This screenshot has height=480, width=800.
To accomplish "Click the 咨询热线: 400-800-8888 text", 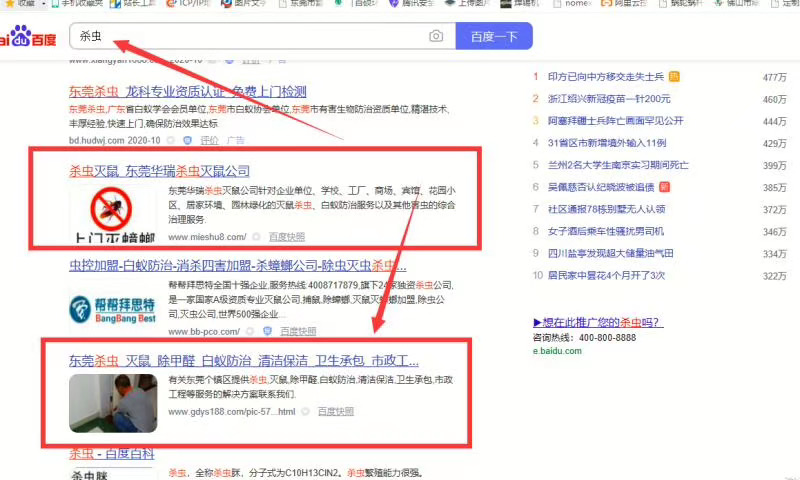I will [585, 338].
